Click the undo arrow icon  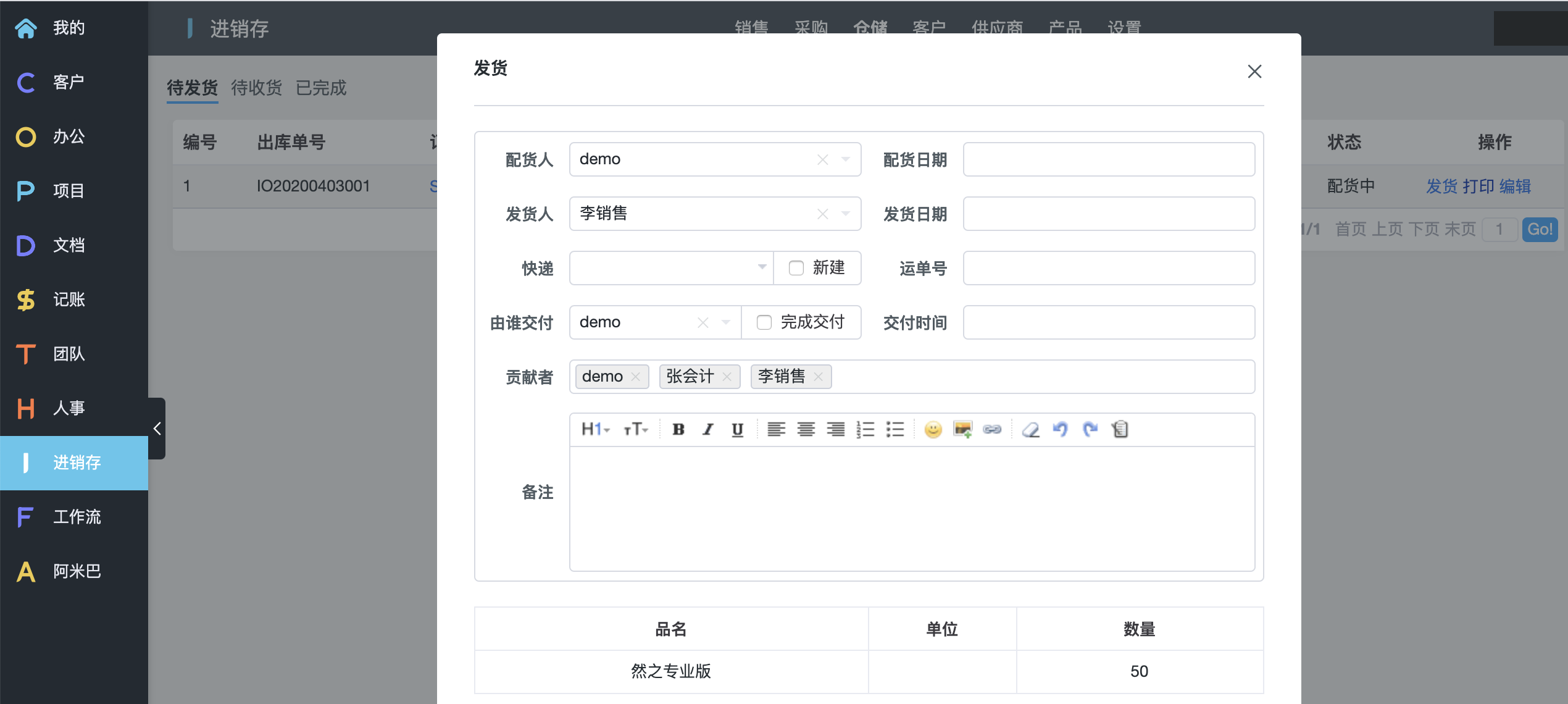[1060, 429]
